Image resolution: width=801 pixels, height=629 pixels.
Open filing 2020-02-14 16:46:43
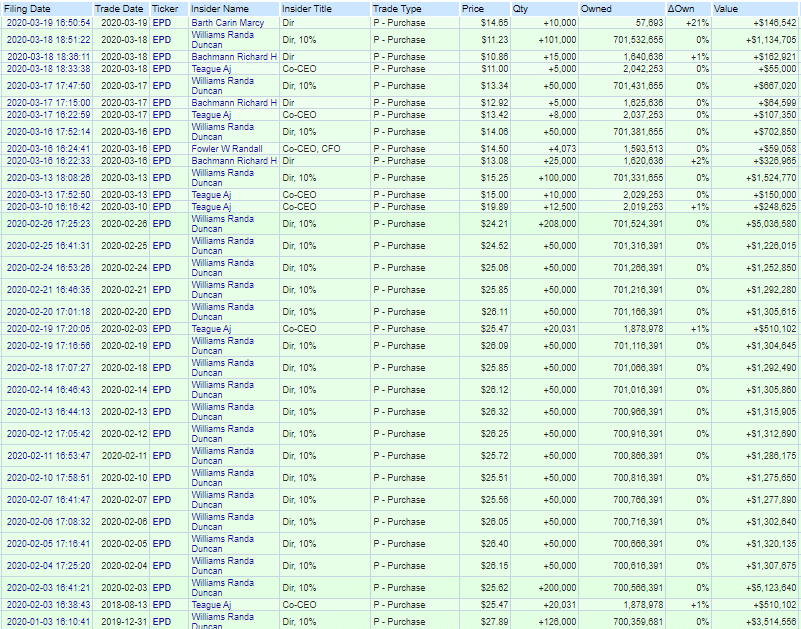click(49, 390)
